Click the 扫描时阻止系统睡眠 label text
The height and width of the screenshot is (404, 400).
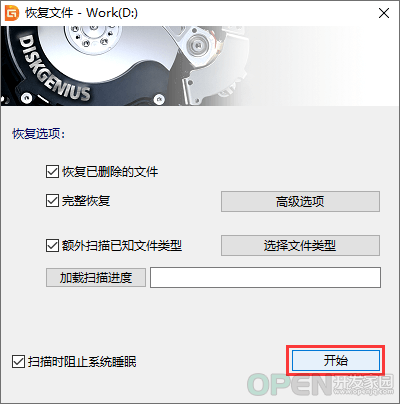82,362
